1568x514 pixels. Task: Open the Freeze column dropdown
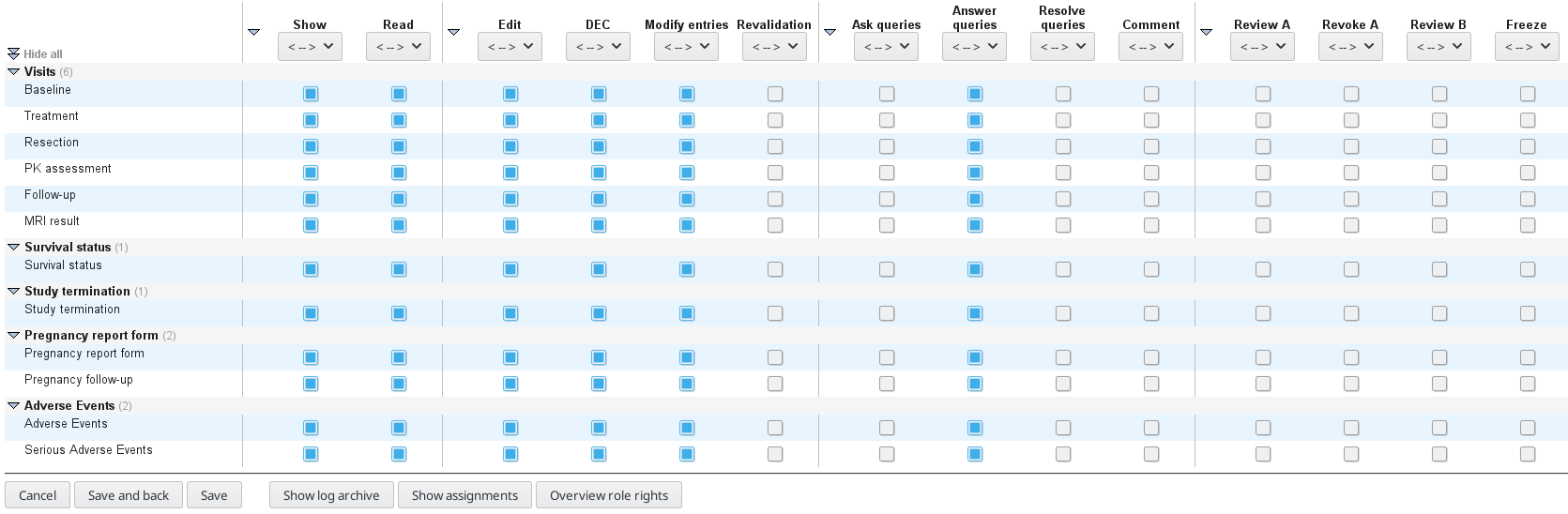[x=1527, y=46]
